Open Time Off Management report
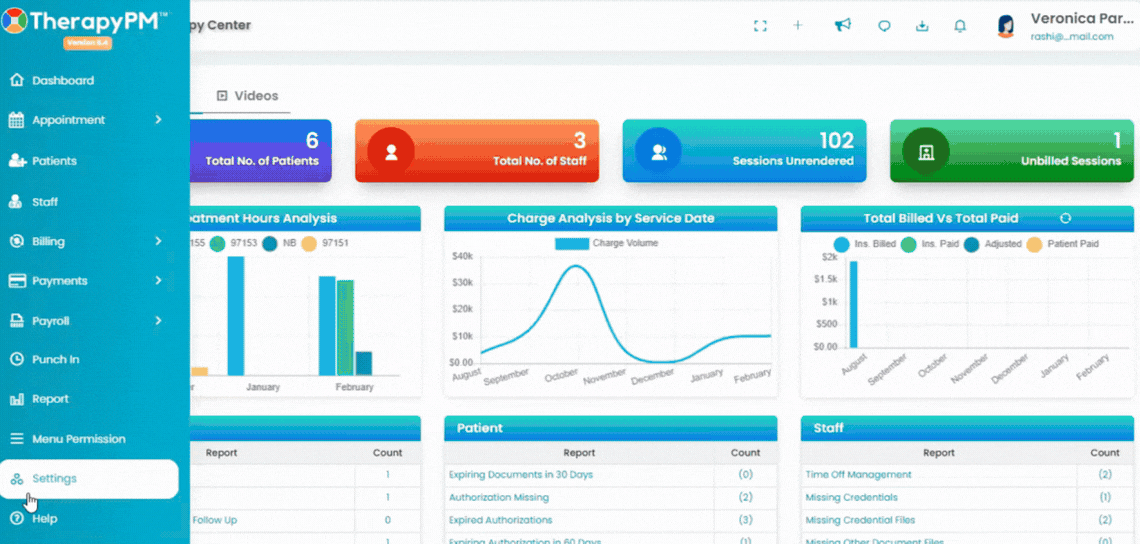This screenshot has width=1140, height=544. tap(859, 475)
